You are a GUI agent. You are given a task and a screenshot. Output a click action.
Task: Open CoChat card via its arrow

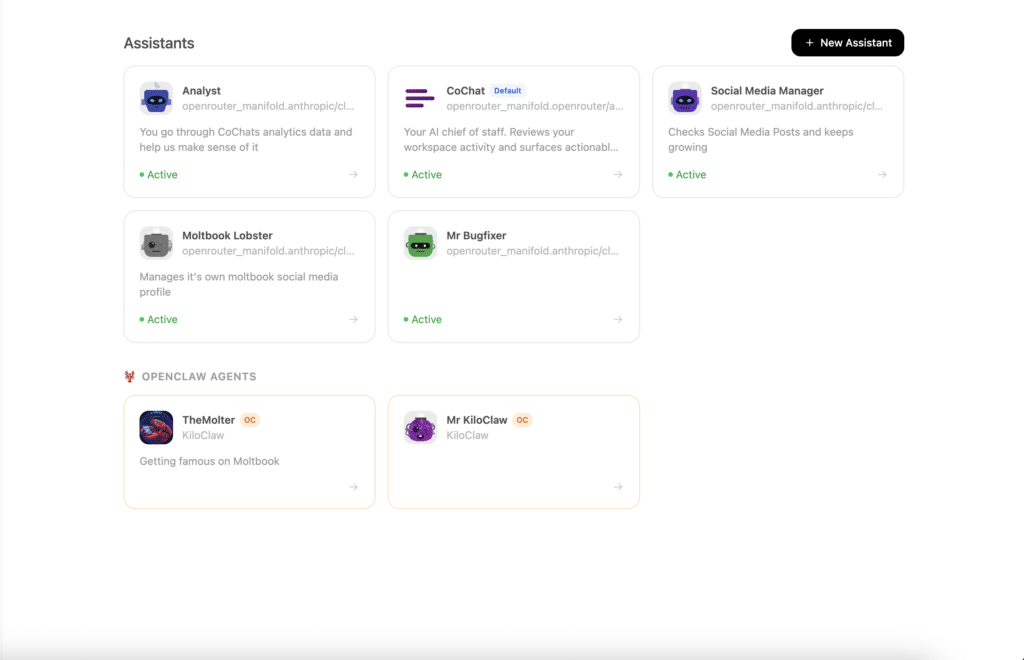pyautogui.click(x=618, y=174)
